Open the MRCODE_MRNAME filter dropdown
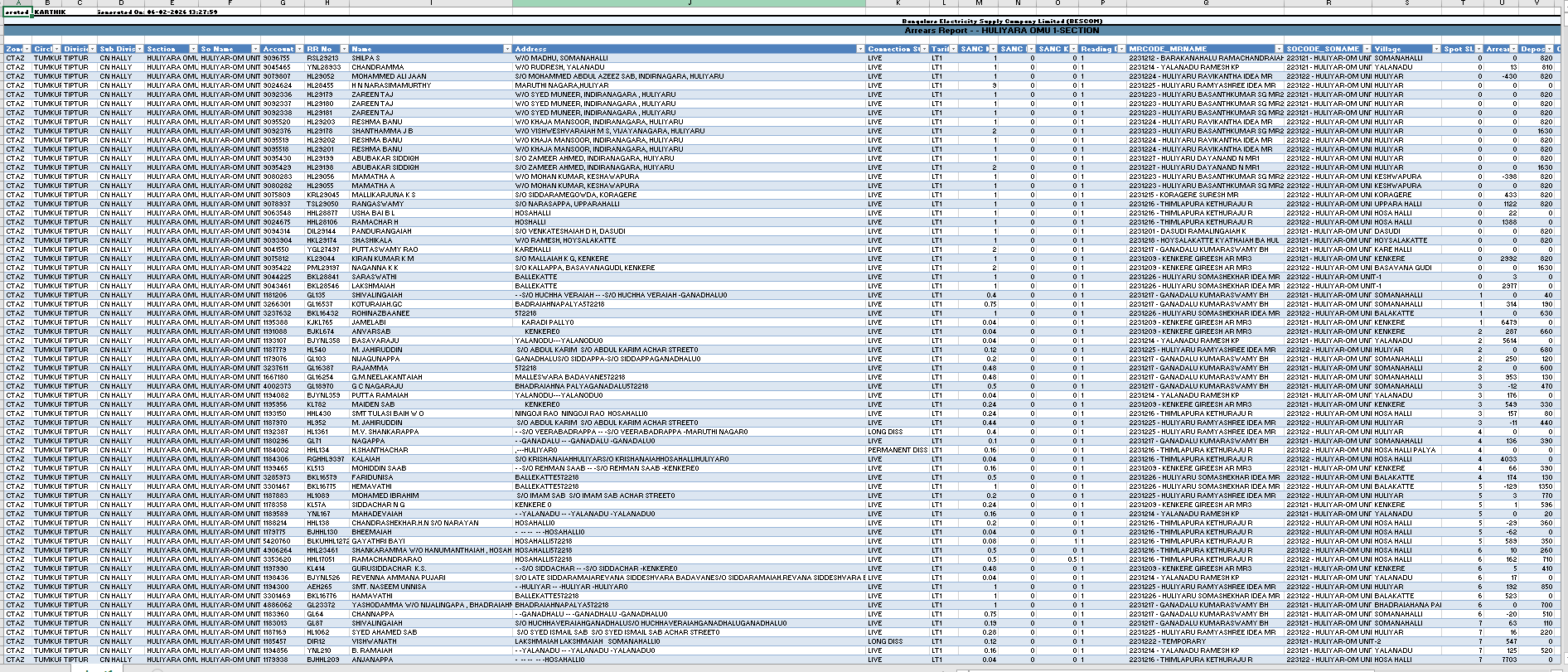1568x672 pixels. pos(1279,49)
